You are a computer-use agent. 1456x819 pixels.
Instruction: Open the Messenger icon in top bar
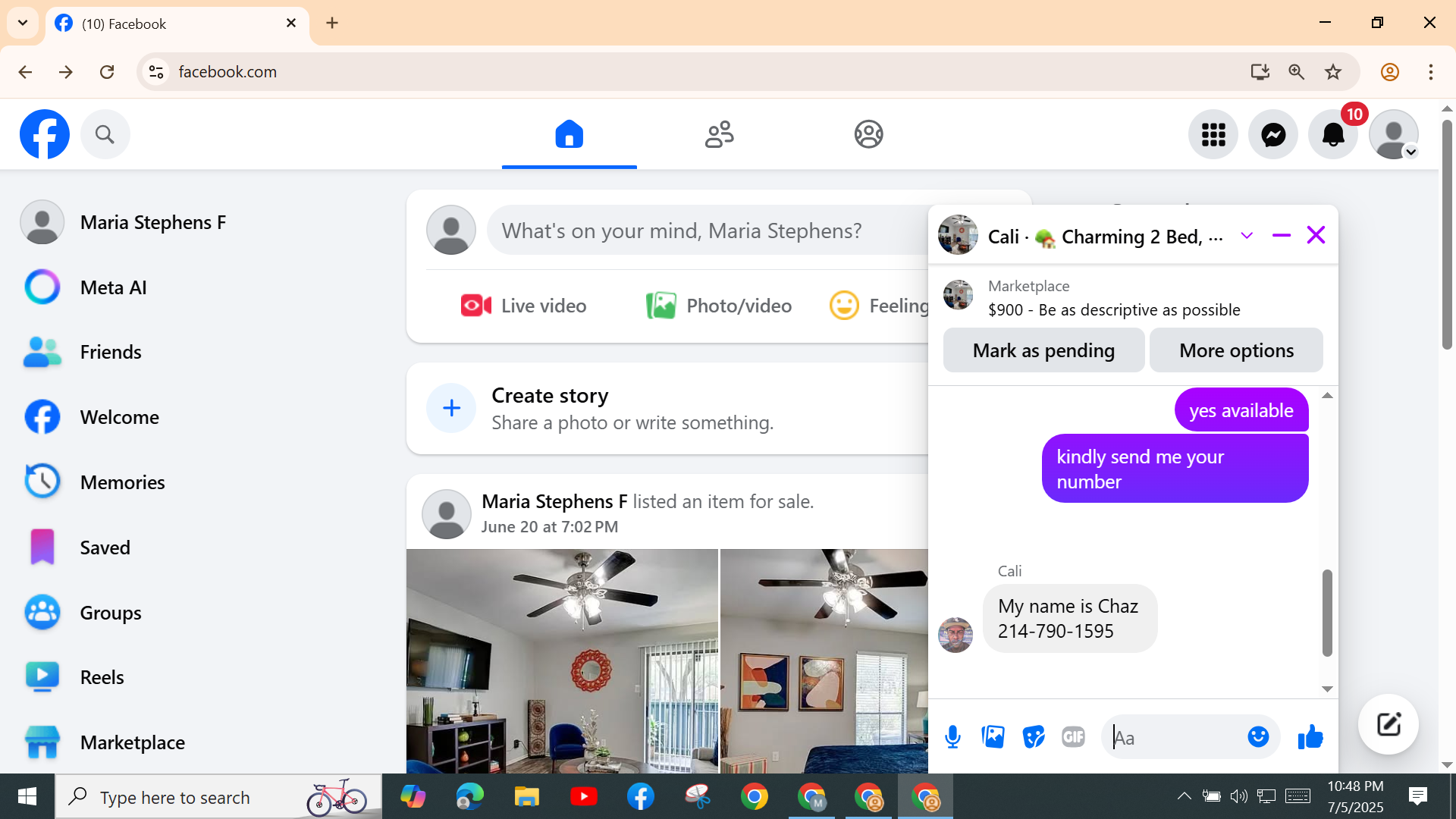coord(1273,135)
